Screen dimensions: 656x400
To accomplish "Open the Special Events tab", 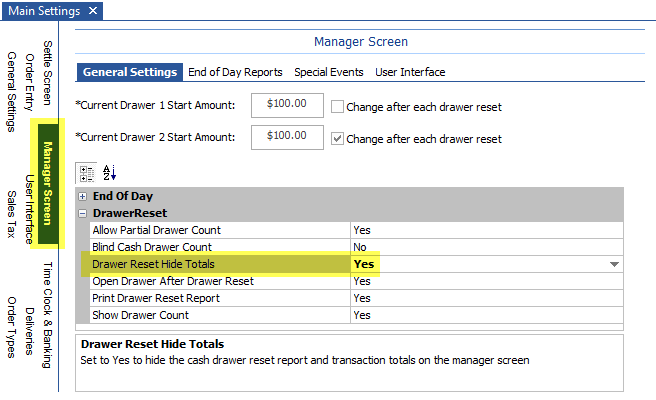I will click(x=329, y=72).
